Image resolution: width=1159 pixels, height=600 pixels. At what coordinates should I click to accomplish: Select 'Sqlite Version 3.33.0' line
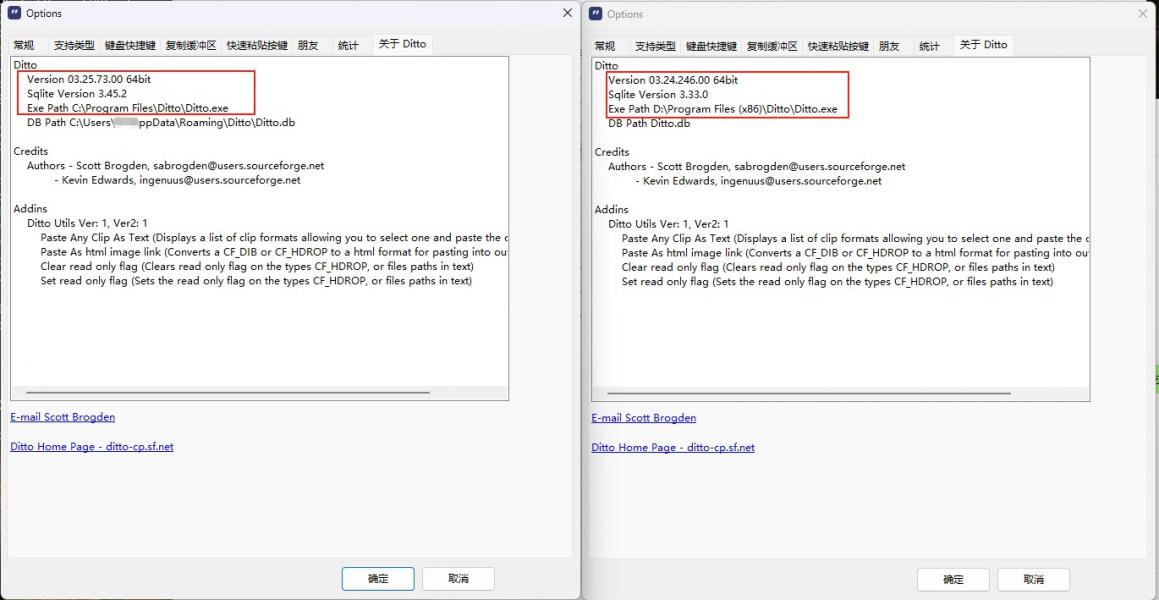point(658,95)
